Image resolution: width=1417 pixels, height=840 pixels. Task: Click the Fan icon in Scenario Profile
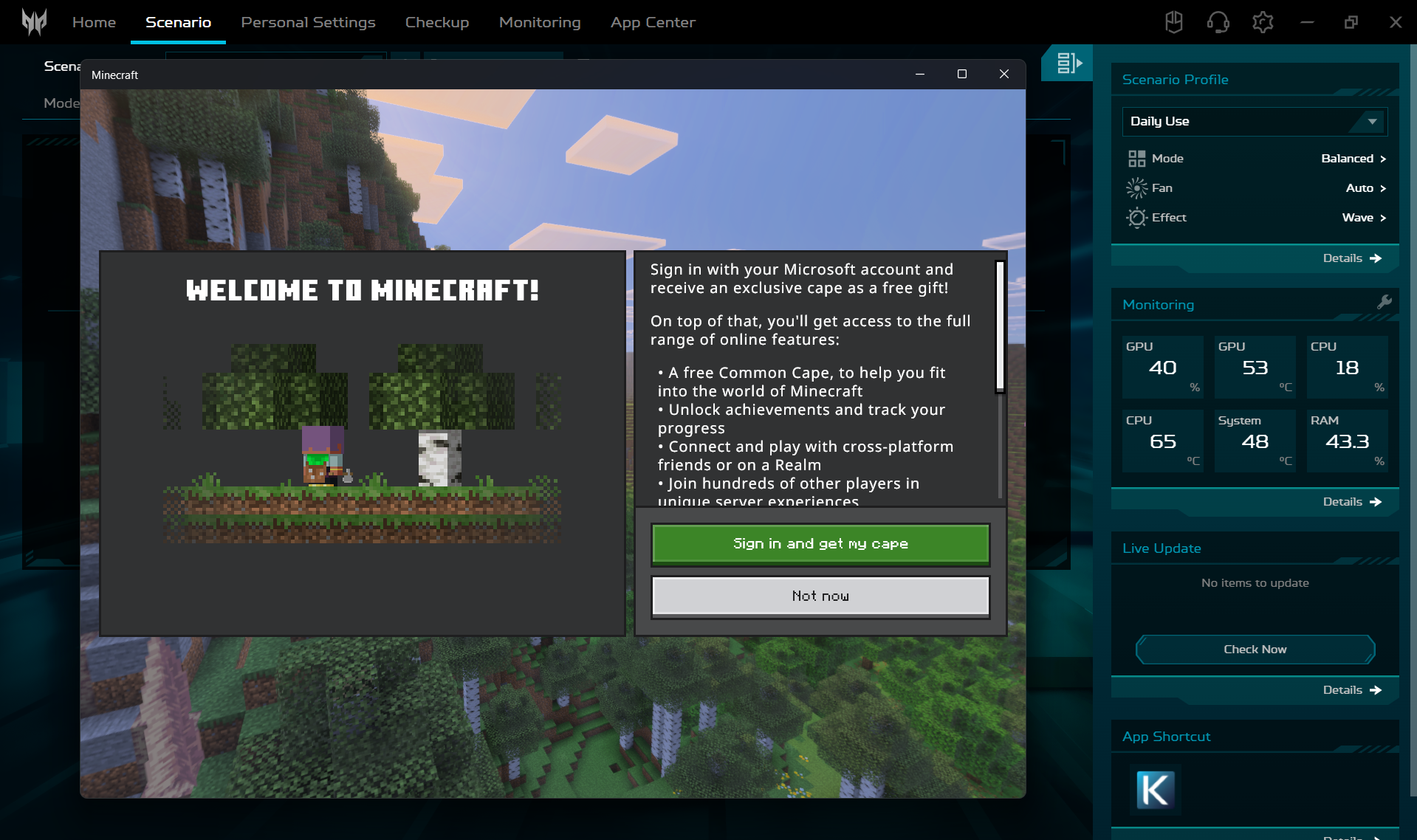pyautogui.click(x=1136, y=188)
